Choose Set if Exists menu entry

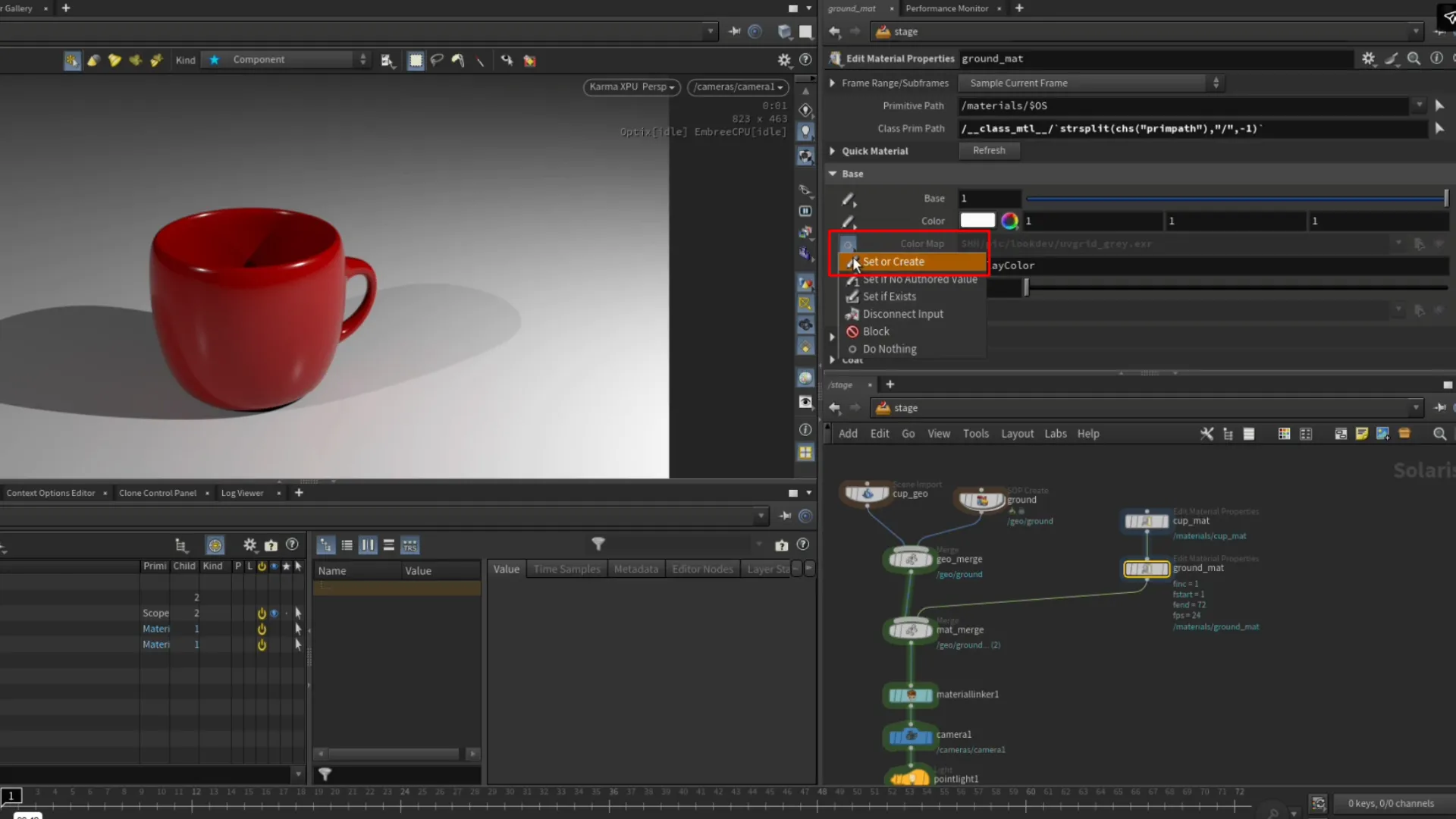click(889, 297)
